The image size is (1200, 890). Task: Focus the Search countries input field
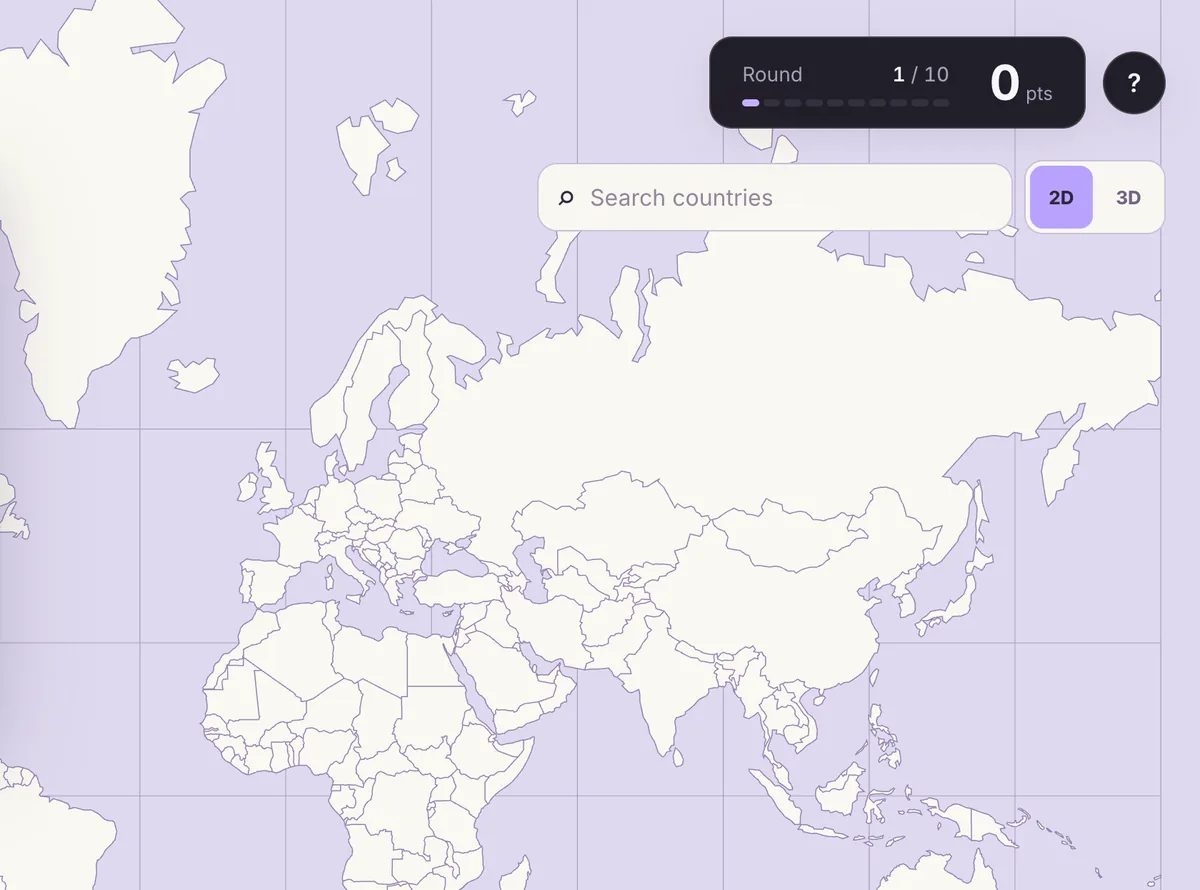point(775,197)
